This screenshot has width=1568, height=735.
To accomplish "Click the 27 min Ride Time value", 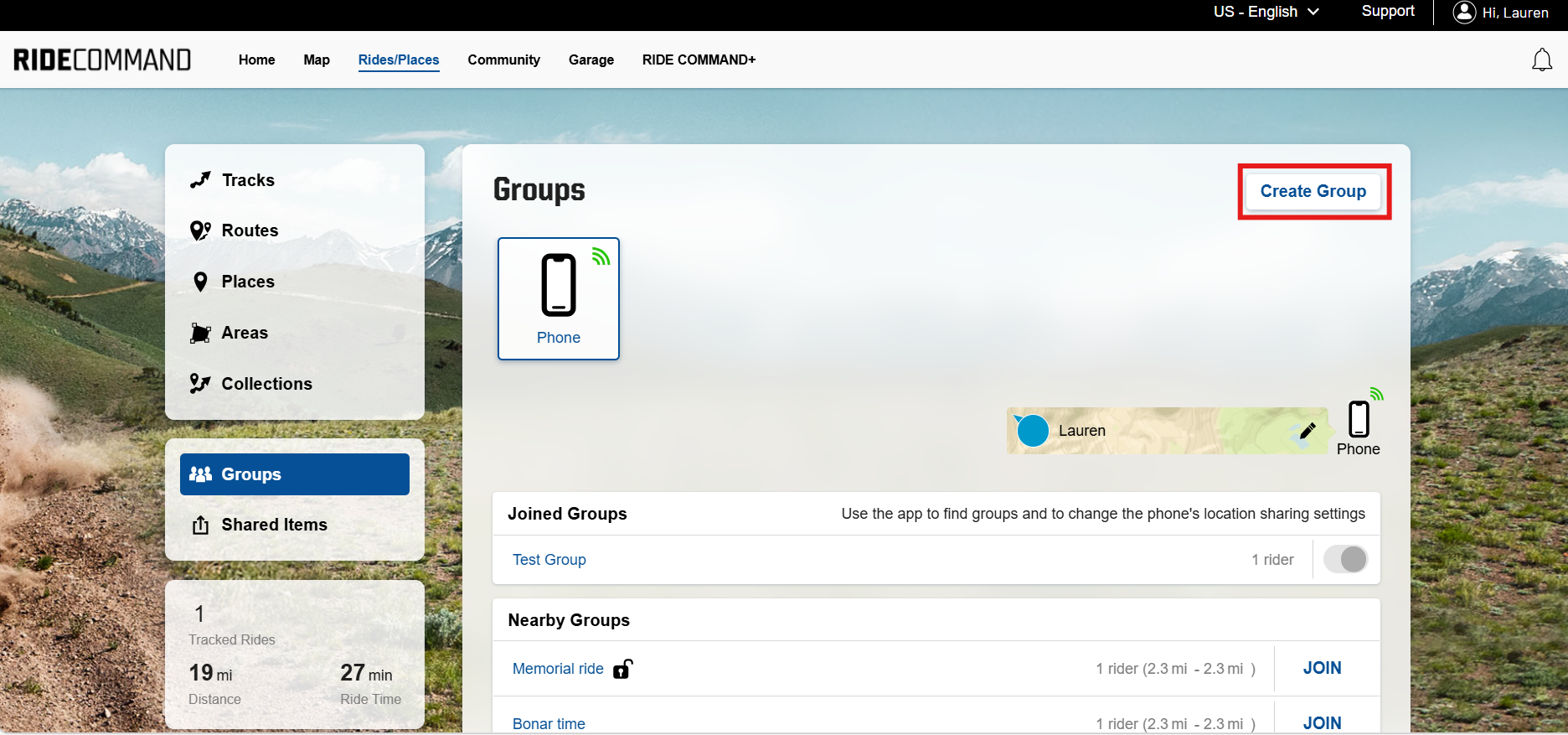I will (366, 673).
